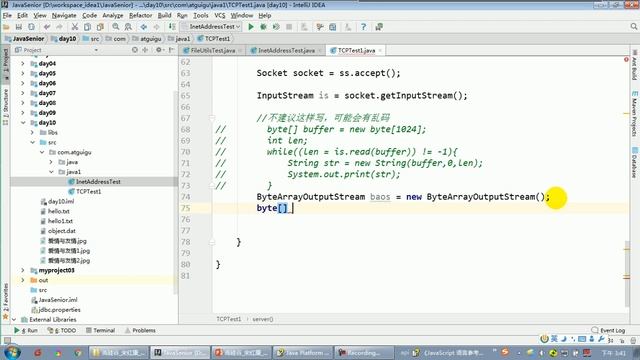
Task: Click the Help question mark icon
Action: click(x=363, y=27)
